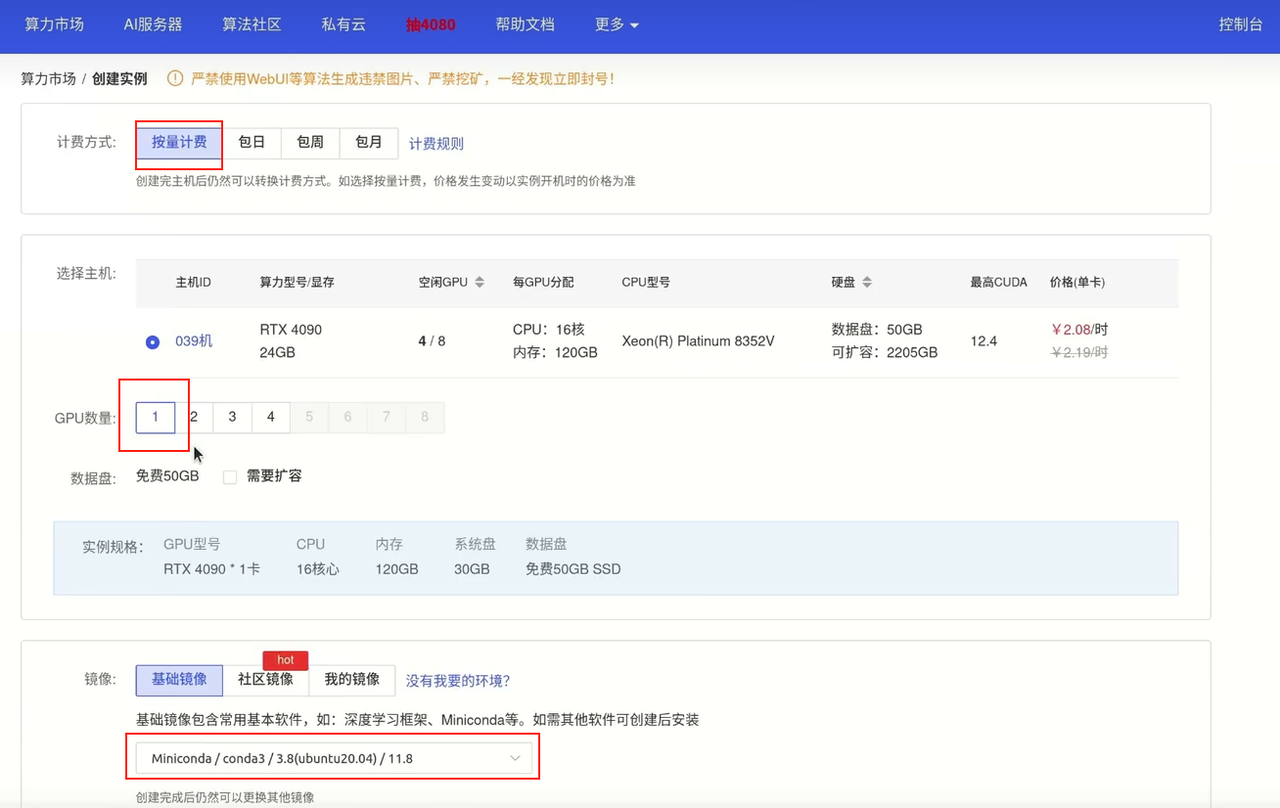This screenshot has width=1280, height=808.
Task: Click the crossed-out ￥2.19/时 price
Action: 1079,352
